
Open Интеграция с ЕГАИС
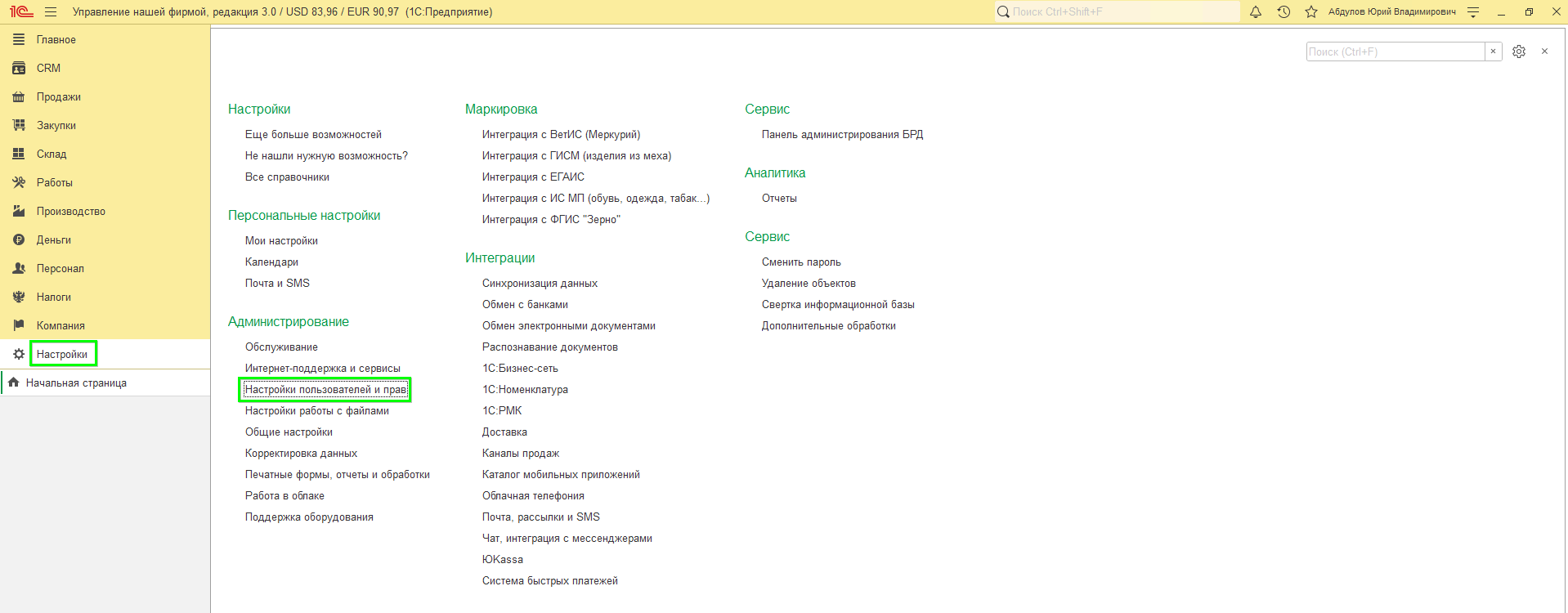(x=533, y=177)
